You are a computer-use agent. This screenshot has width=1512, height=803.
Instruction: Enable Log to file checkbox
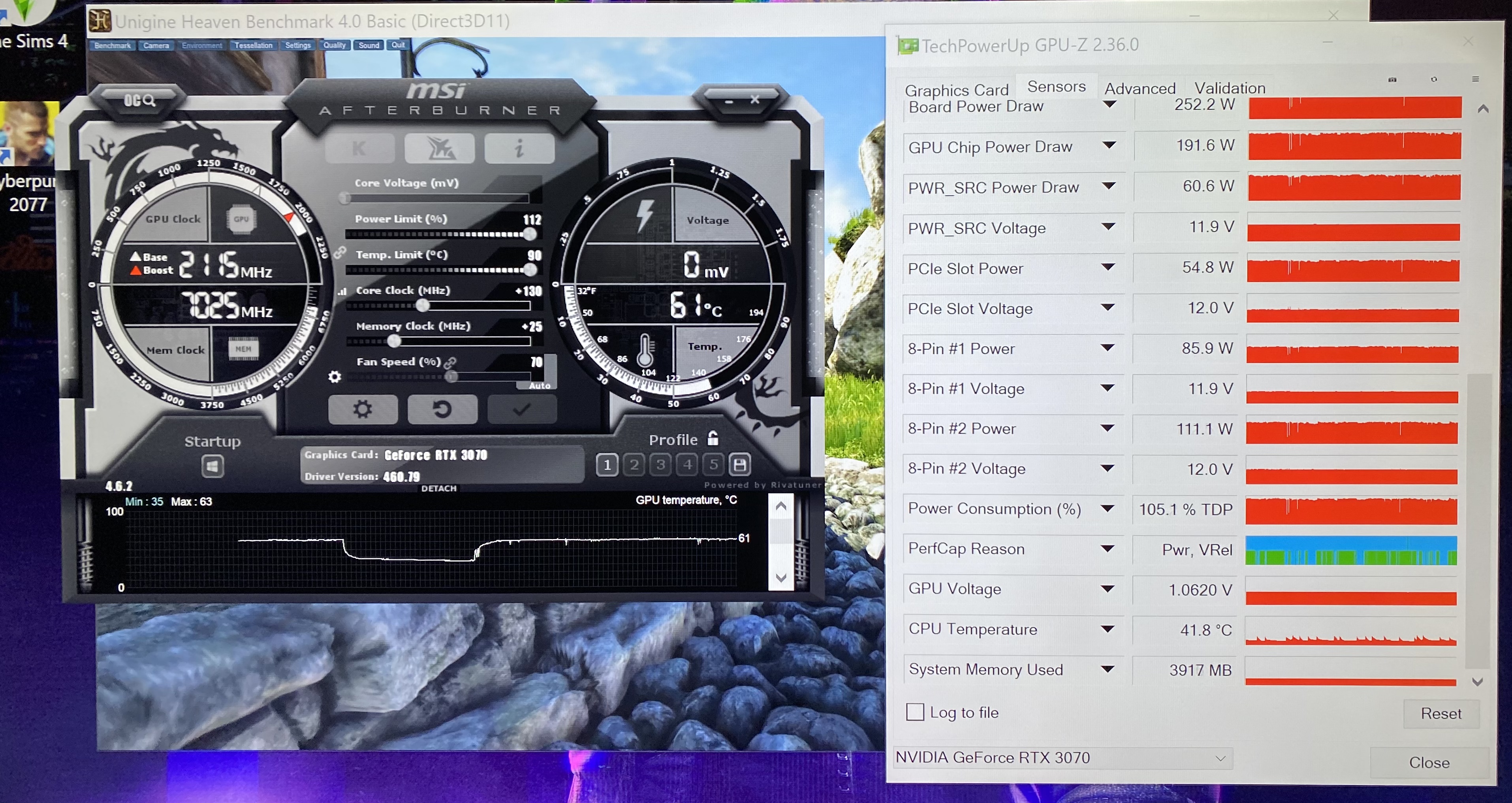point(914,712)
